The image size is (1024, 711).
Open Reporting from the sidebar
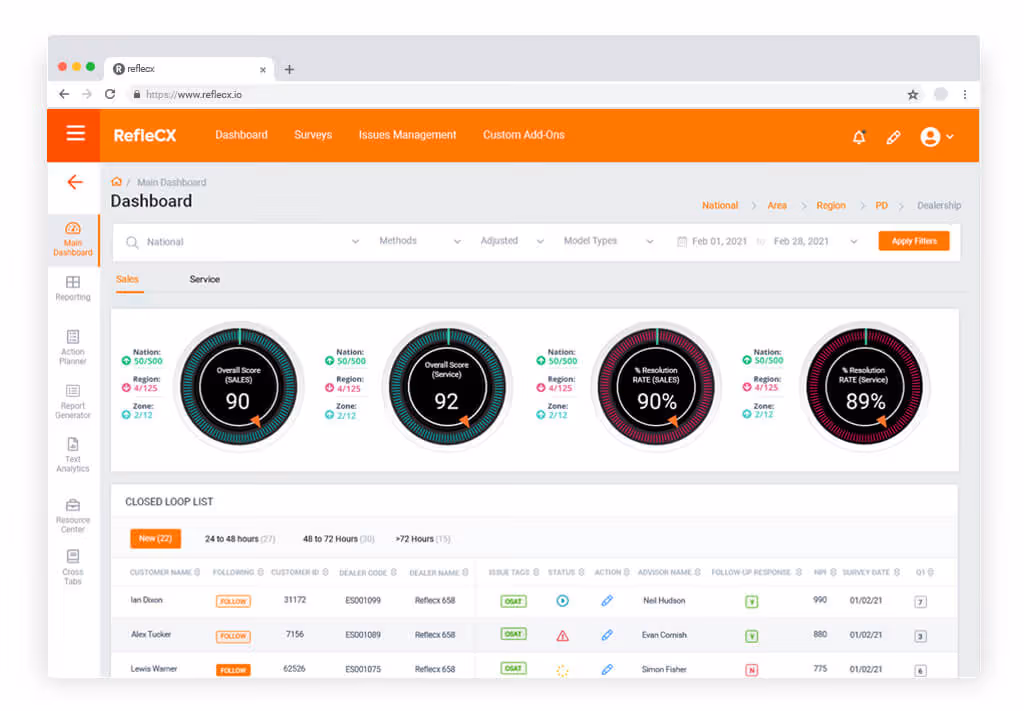click(x=73, y=288)
